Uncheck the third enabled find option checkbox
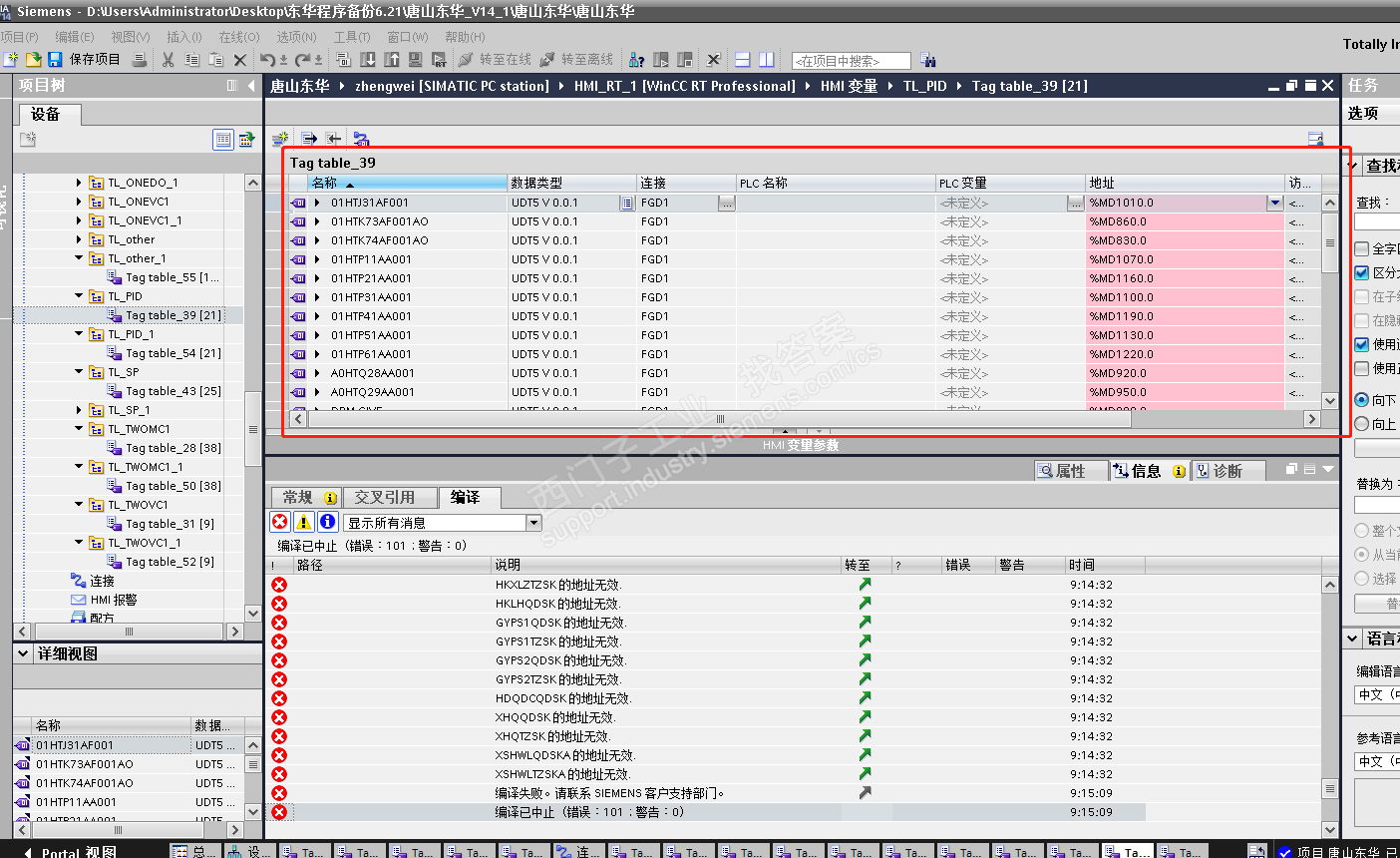 1362,344
